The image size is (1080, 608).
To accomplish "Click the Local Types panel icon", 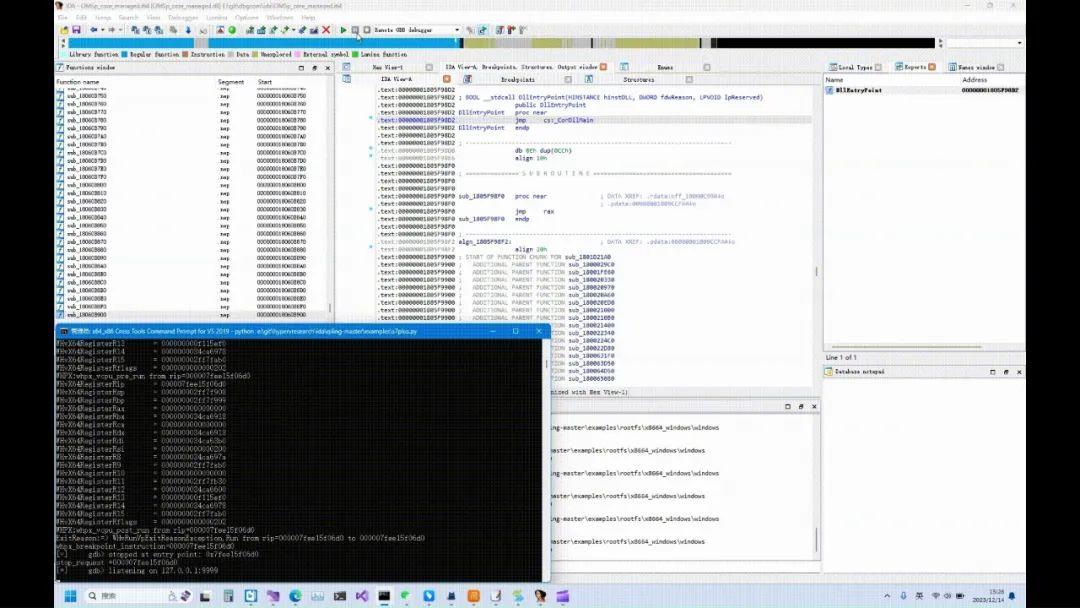I will 833,67.
